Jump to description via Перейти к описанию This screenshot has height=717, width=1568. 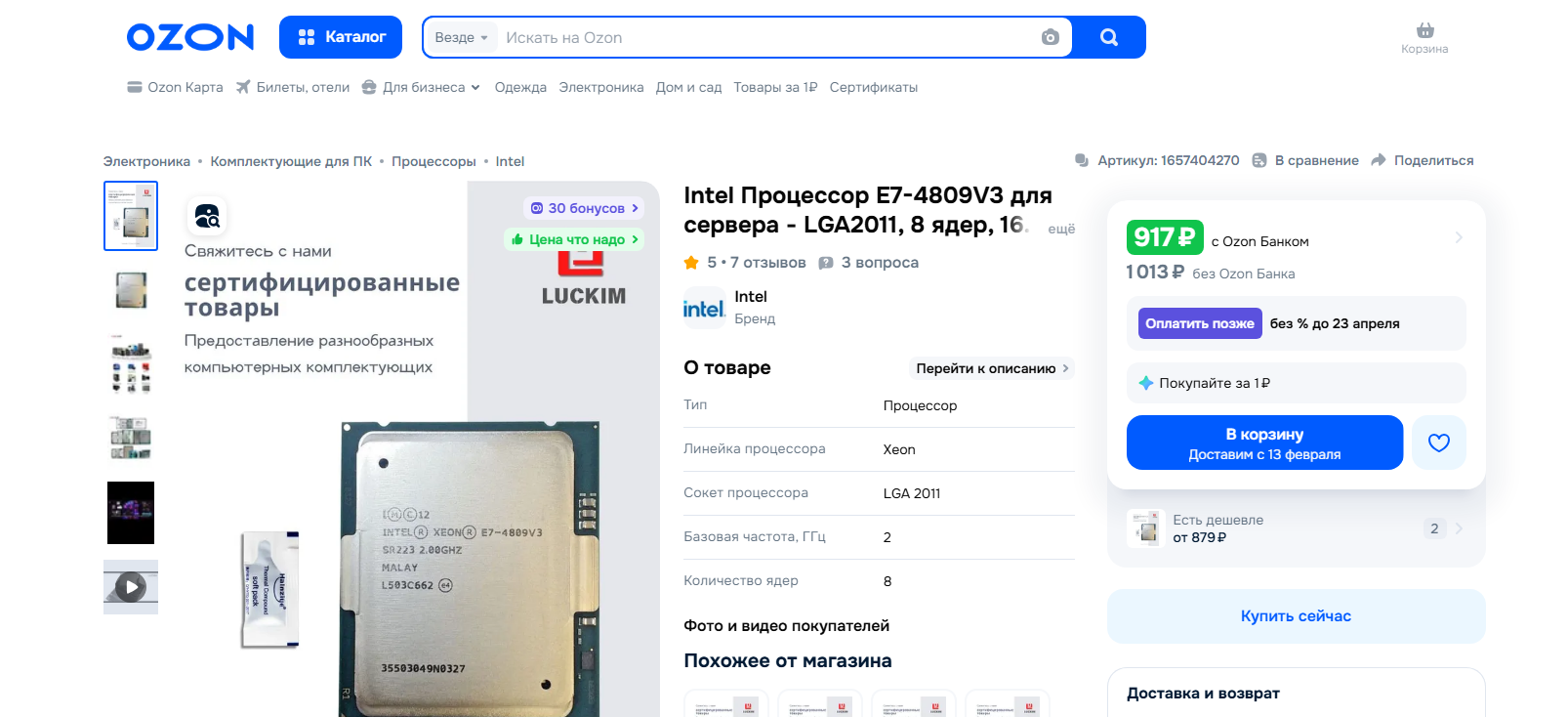pyautogui.click(x=992, y=368)
